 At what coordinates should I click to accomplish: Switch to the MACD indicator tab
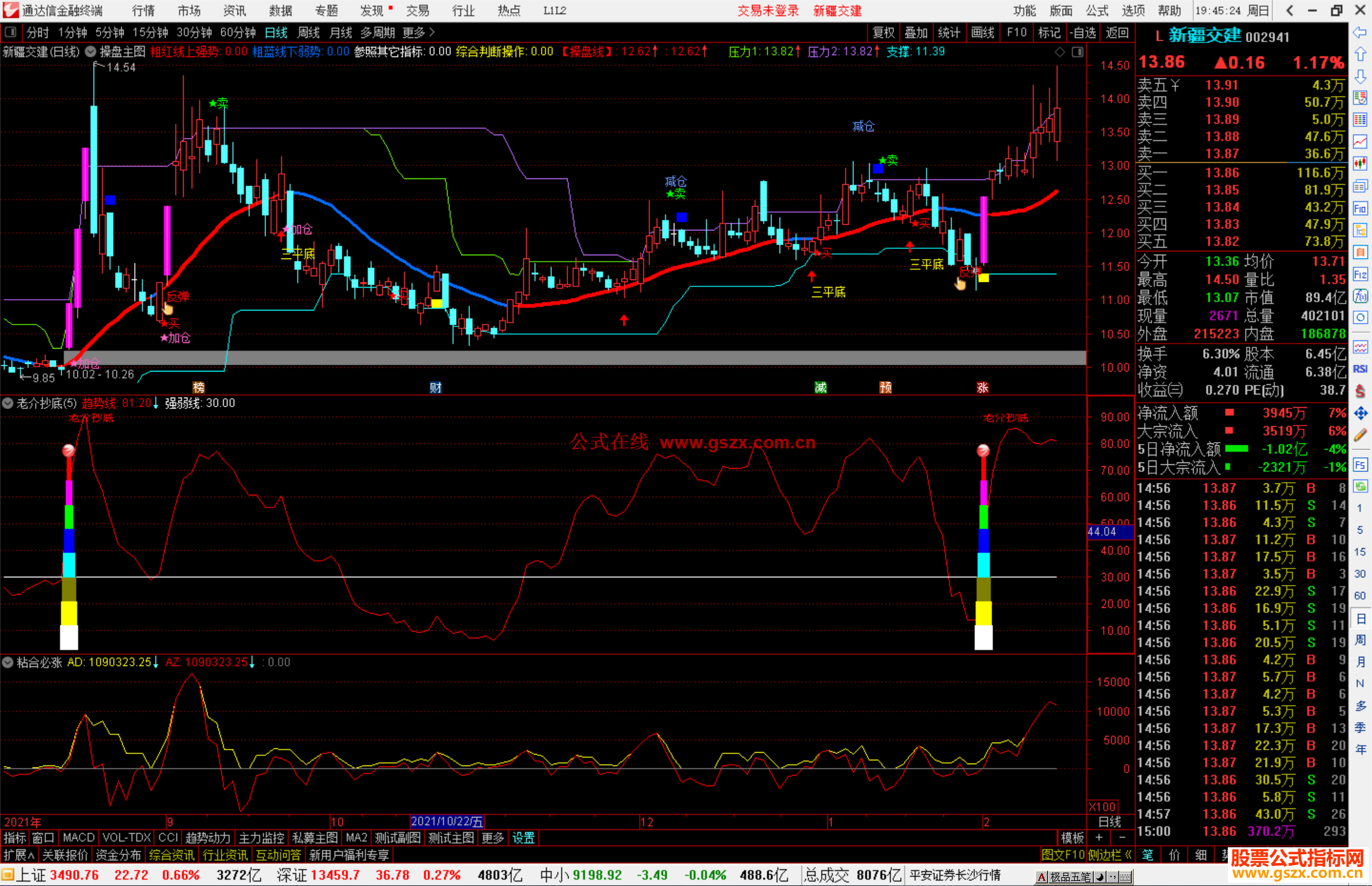[x=79, y=838]
